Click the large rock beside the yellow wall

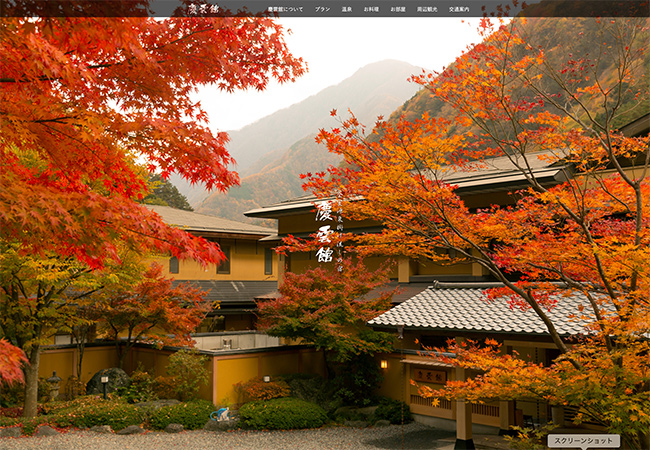tap(107, 381)
